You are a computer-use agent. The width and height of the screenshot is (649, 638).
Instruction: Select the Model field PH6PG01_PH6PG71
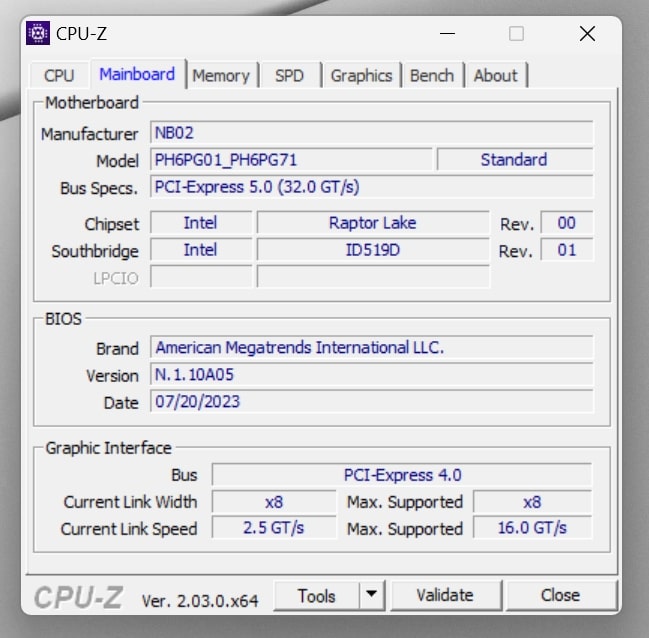(x=291, y=160)
